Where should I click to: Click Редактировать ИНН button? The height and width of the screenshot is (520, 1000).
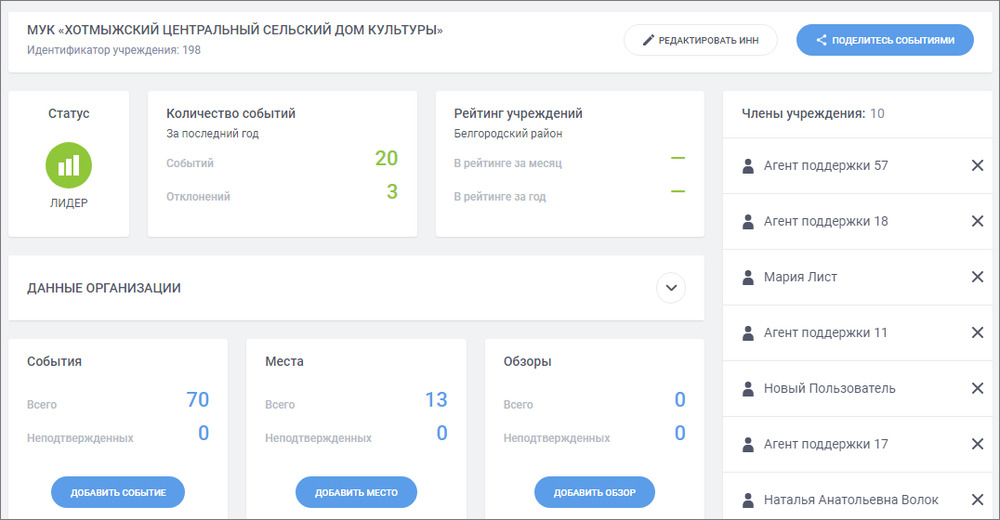click(x=700, y=40)
